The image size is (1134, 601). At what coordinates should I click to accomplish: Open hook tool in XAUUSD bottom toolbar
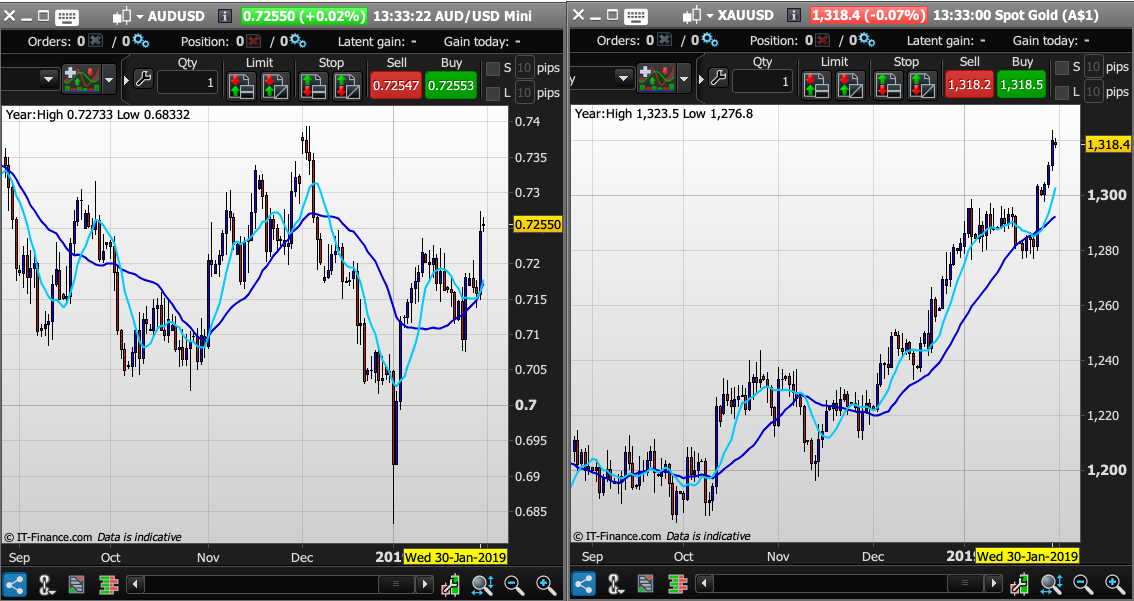point(615,584)
